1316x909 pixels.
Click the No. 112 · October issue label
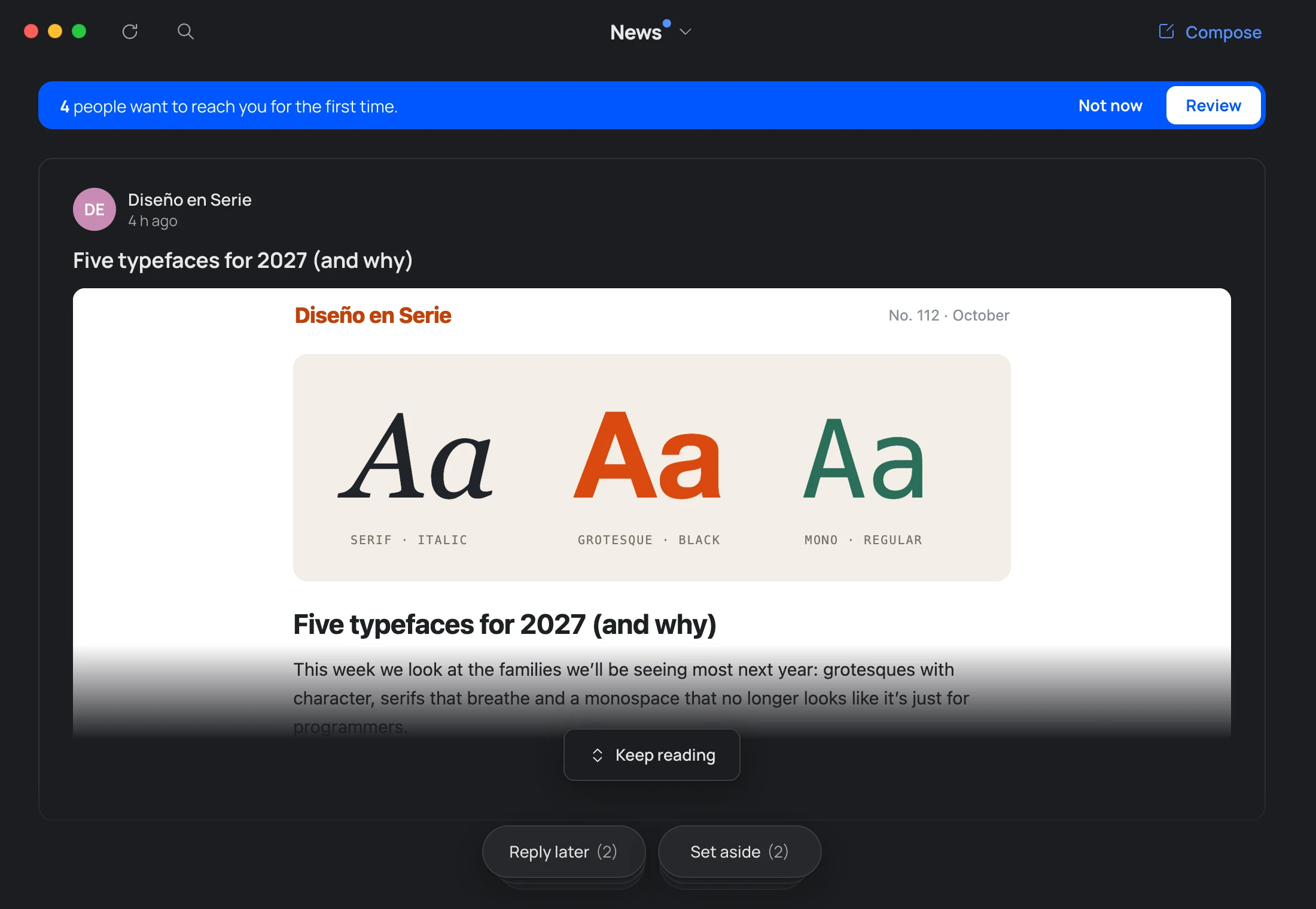click(949, 315)
